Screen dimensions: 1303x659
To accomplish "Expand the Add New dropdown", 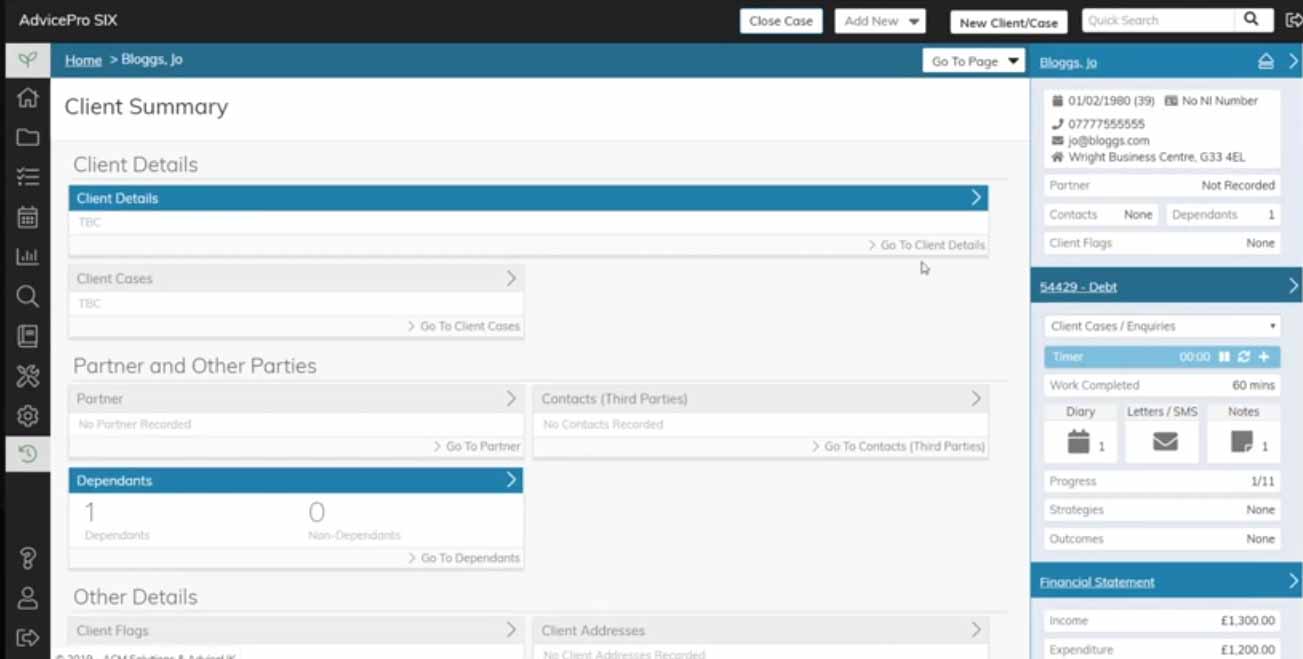I will [880, 20].
